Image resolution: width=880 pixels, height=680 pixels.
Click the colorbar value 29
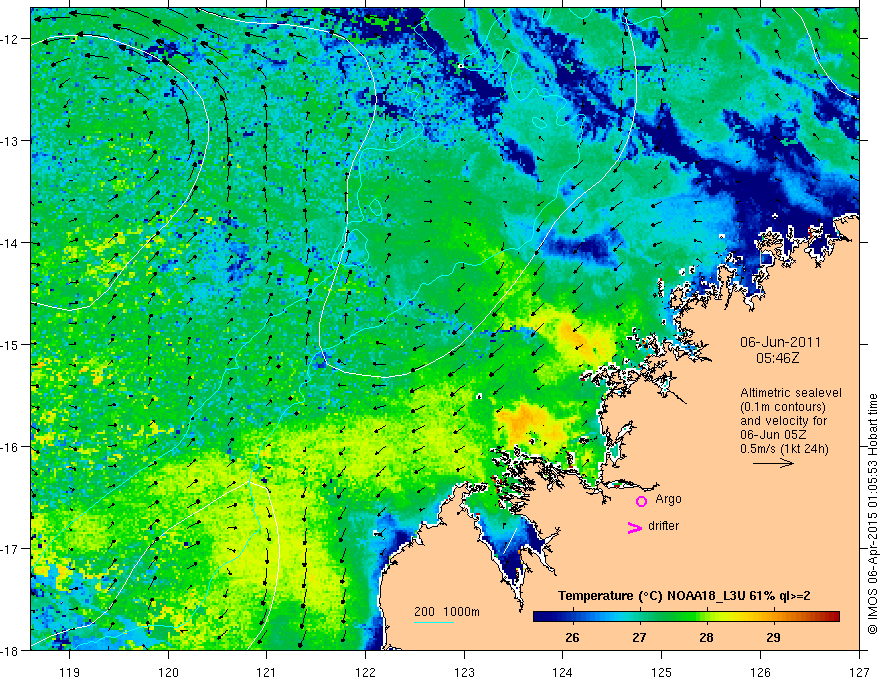773,637
